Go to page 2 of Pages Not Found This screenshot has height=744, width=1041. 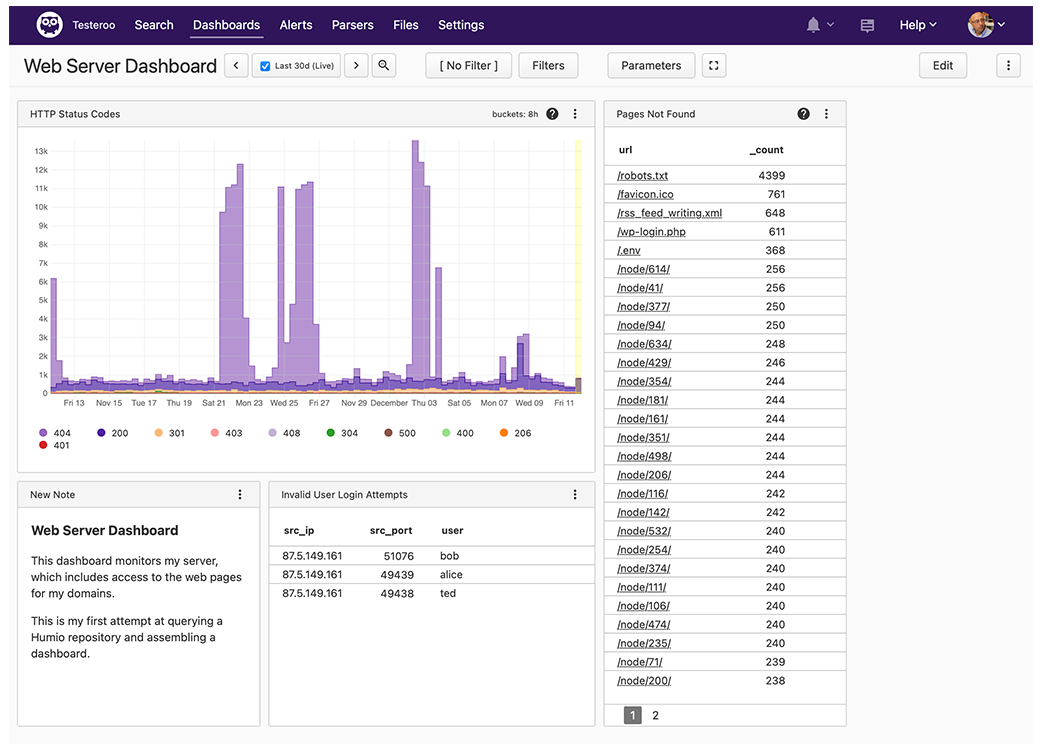click(x=655, y=715)
